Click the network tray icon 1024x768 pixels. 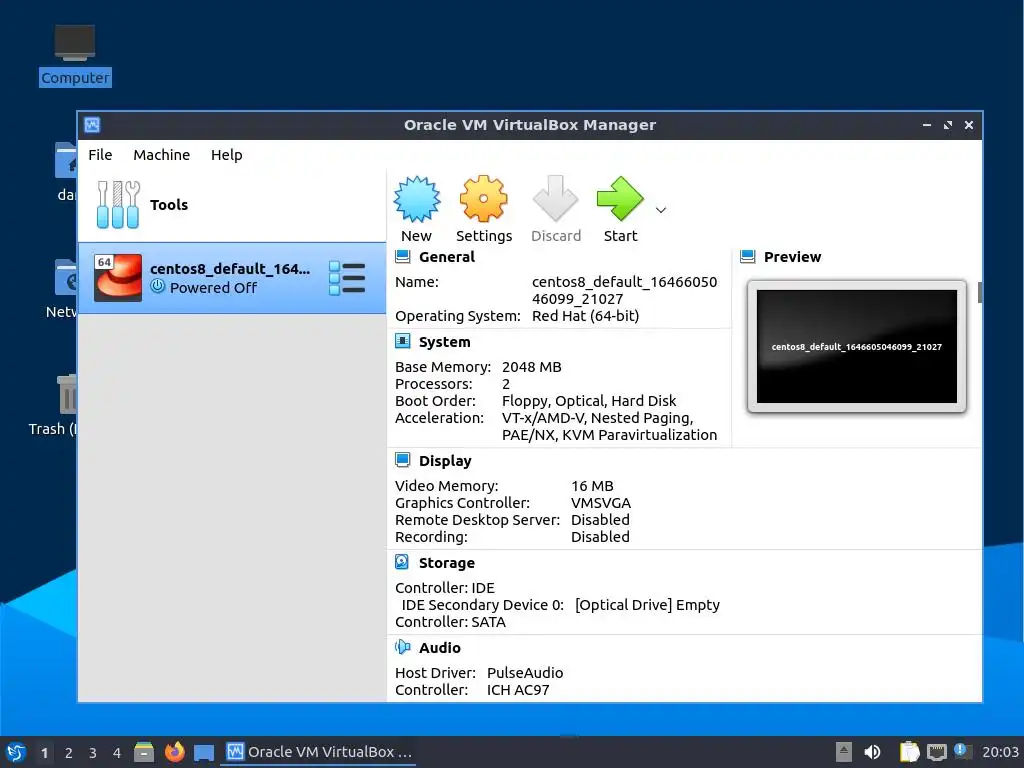pos(936,752)
